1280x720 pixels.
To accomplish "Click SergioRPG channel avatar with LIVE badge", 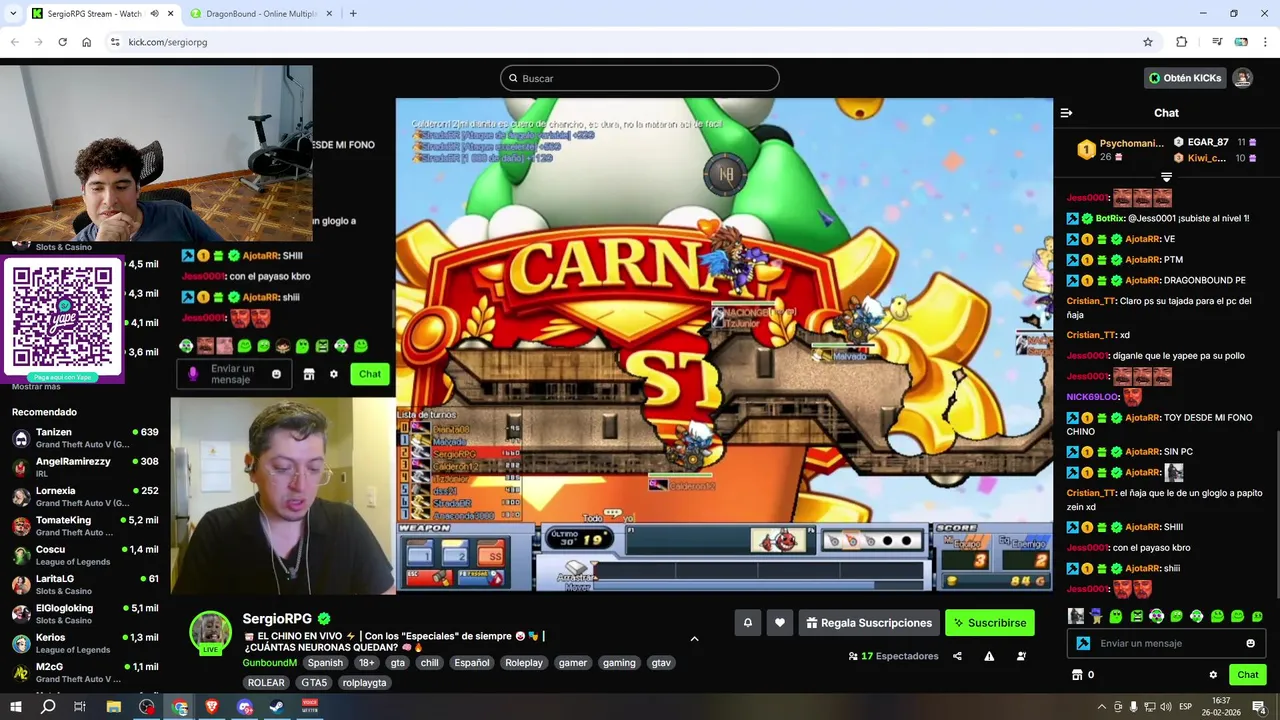I will pos(211,633).
